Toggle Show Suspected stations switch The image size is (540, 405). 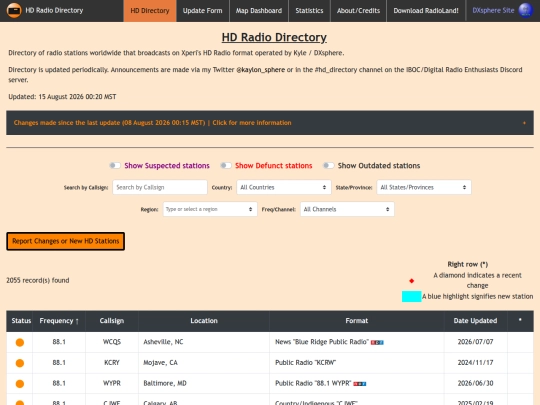click(x=115, y=166)
